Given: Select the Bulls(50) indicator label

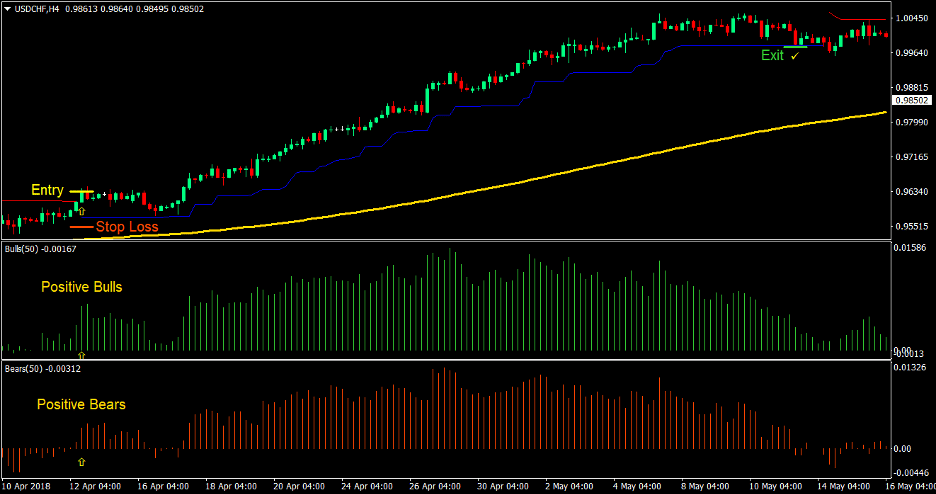Looking at the screenshot, I should tap(25, 248).
